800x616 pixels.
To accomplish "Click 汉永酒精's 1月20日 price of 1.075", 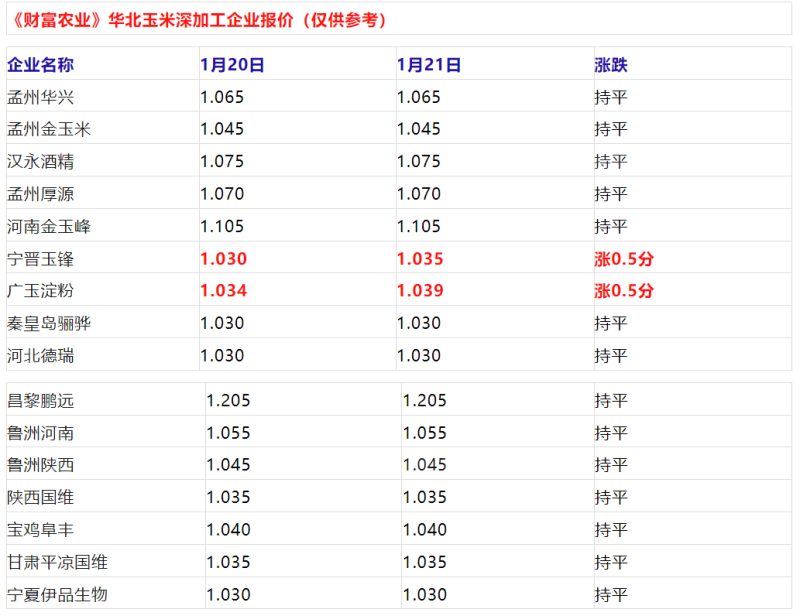I will point(222,162).
